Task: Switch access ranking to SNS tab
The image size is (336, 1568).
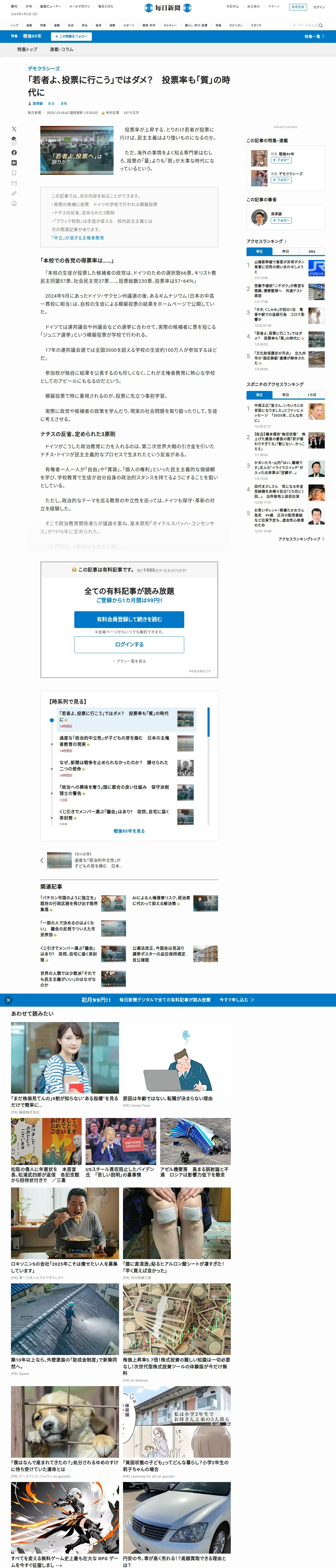Action: click(x=312, y=251)
